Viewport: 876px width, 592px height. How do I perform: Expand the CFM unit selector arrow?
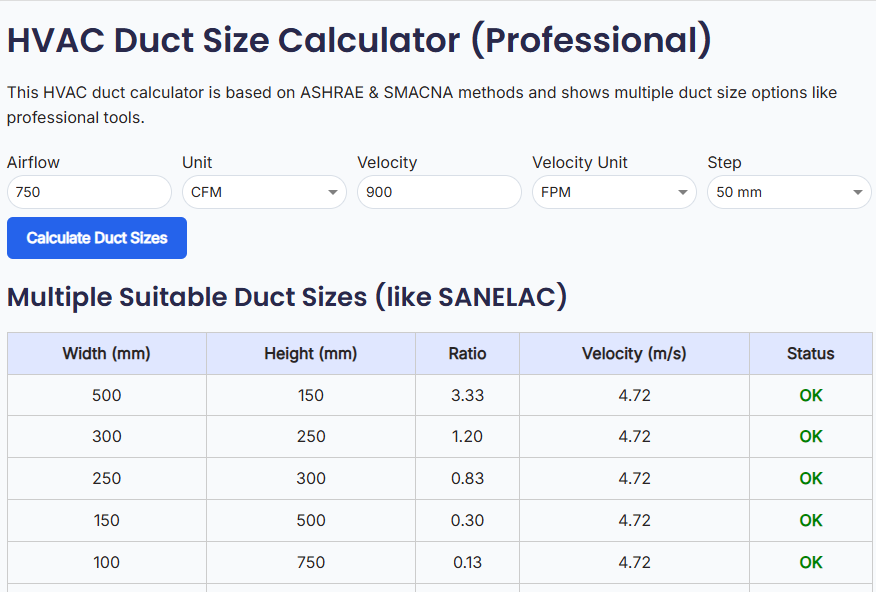333,192
